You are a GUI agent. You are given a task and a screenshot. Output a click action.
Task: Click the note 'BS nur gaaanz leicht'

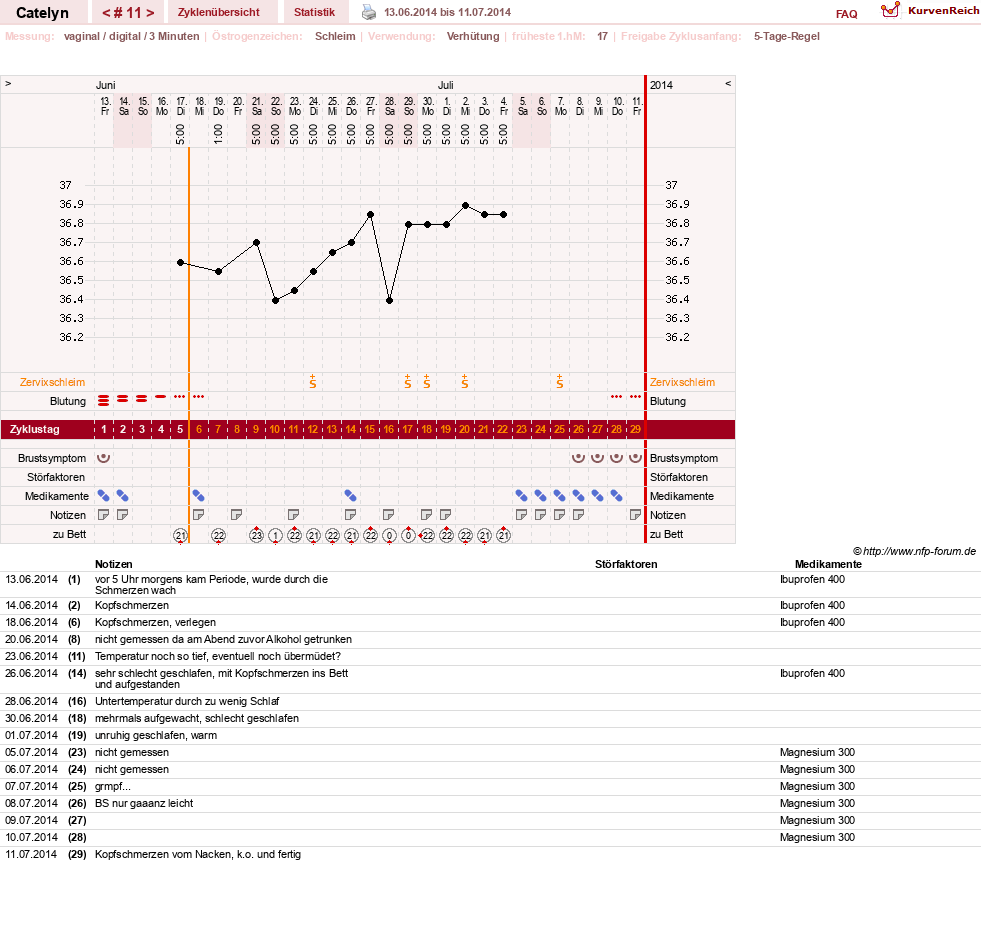(x=144, y=803)
